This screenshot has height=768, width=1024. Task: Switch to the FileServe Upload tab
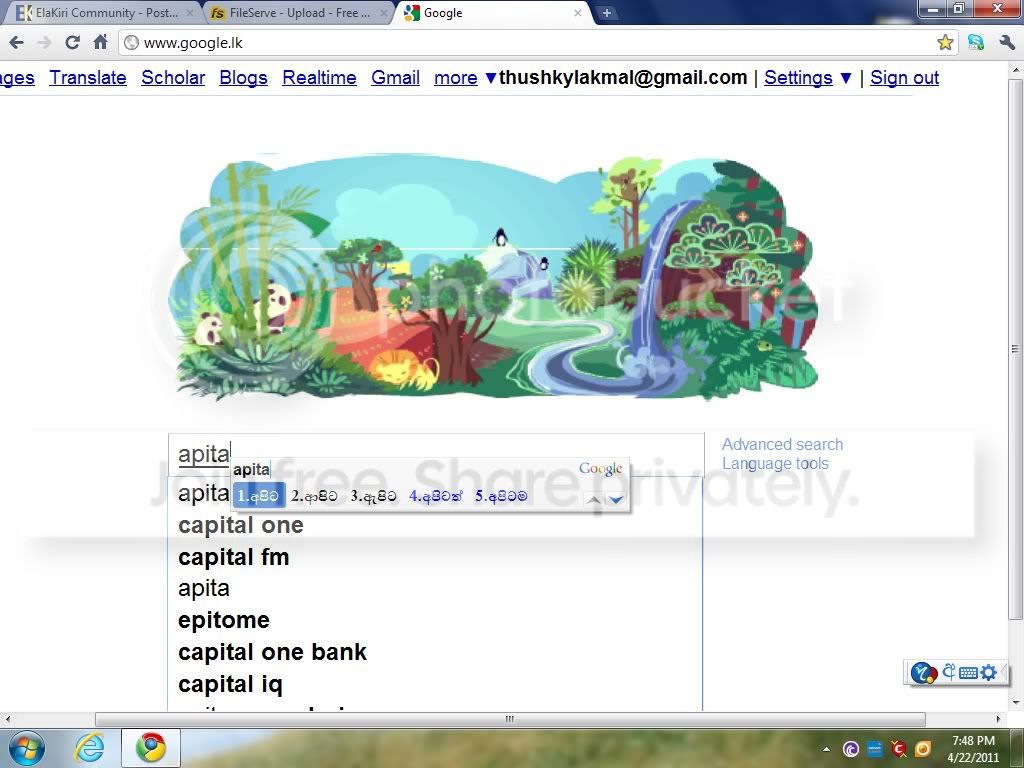[298, 12]
